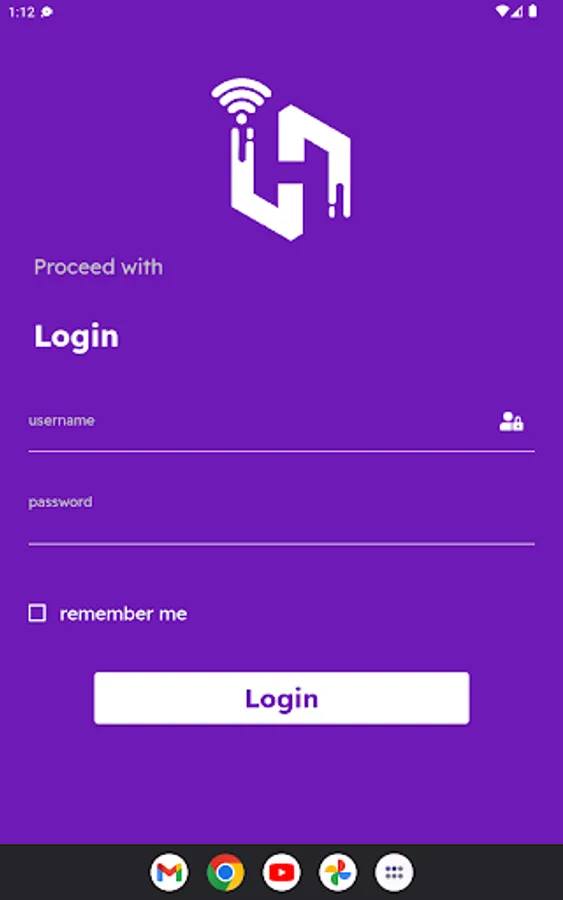Enable the remember me checkbox
This screenshot has height=900, width=563.
point(37,613)
